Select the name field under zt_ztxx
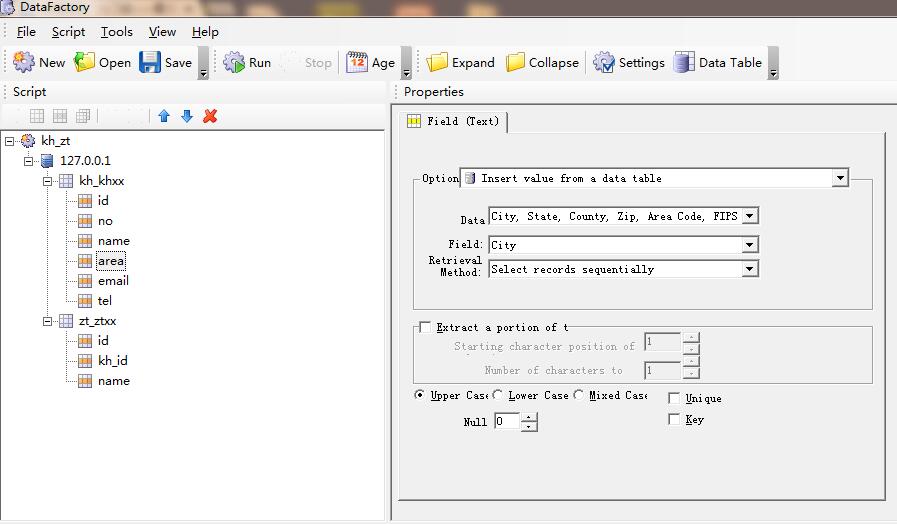 [x=113, y=381]
